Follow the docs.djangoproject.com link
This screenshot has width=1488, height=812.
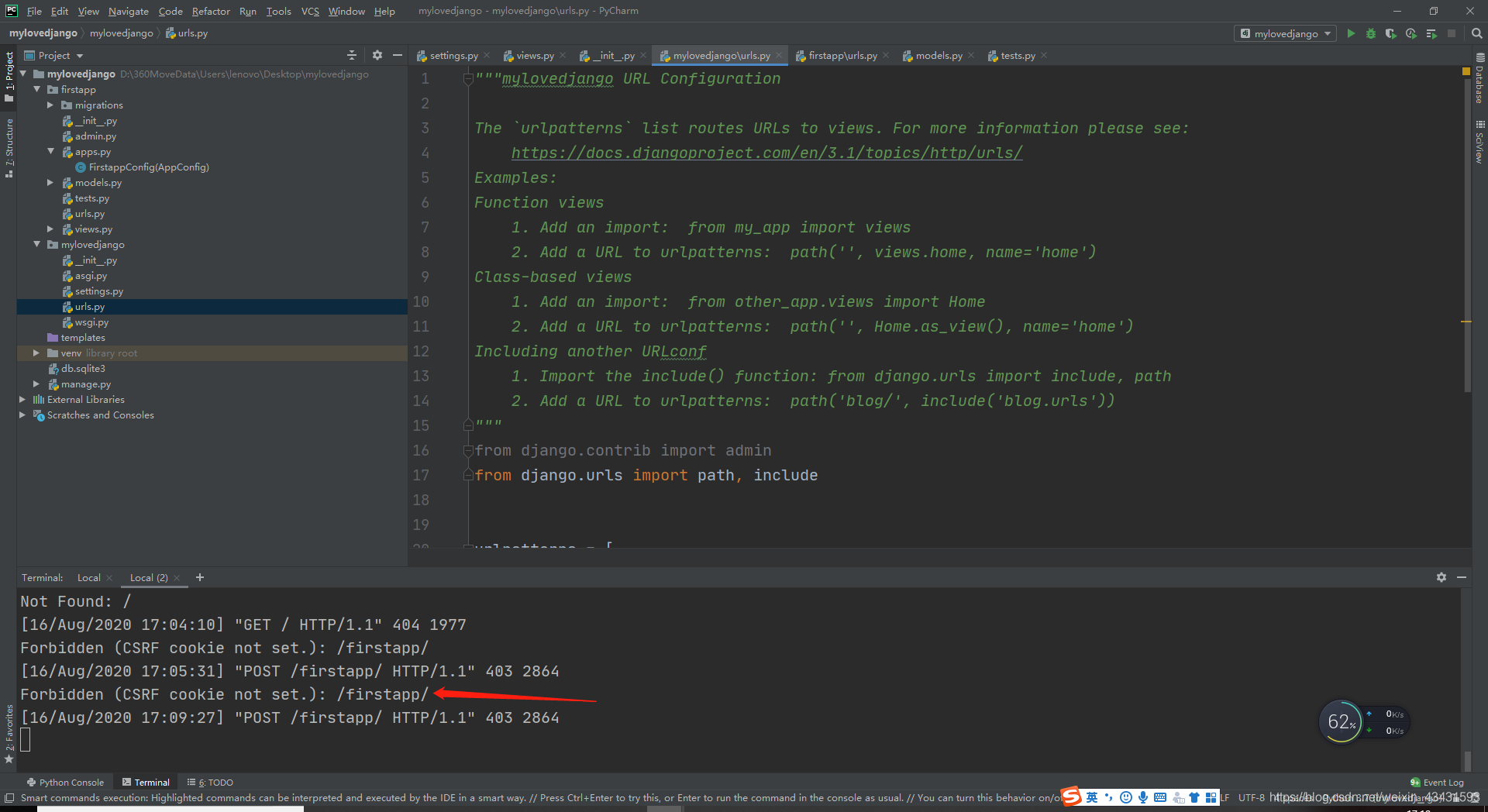[x=766, y=153]
